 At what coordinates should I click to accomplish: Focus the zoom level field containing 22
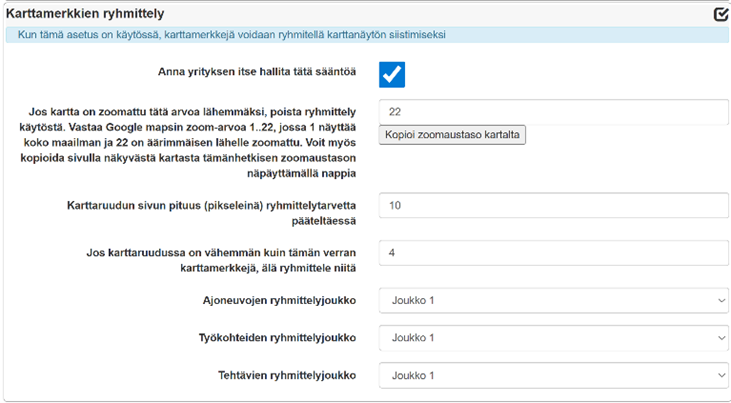(x=553, y=111)
